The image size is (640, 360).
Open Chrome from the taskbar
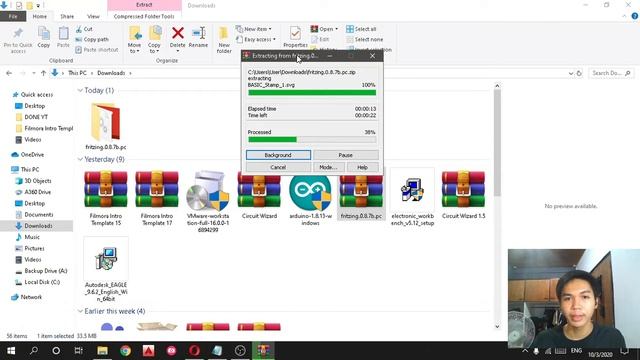[125, 351]
